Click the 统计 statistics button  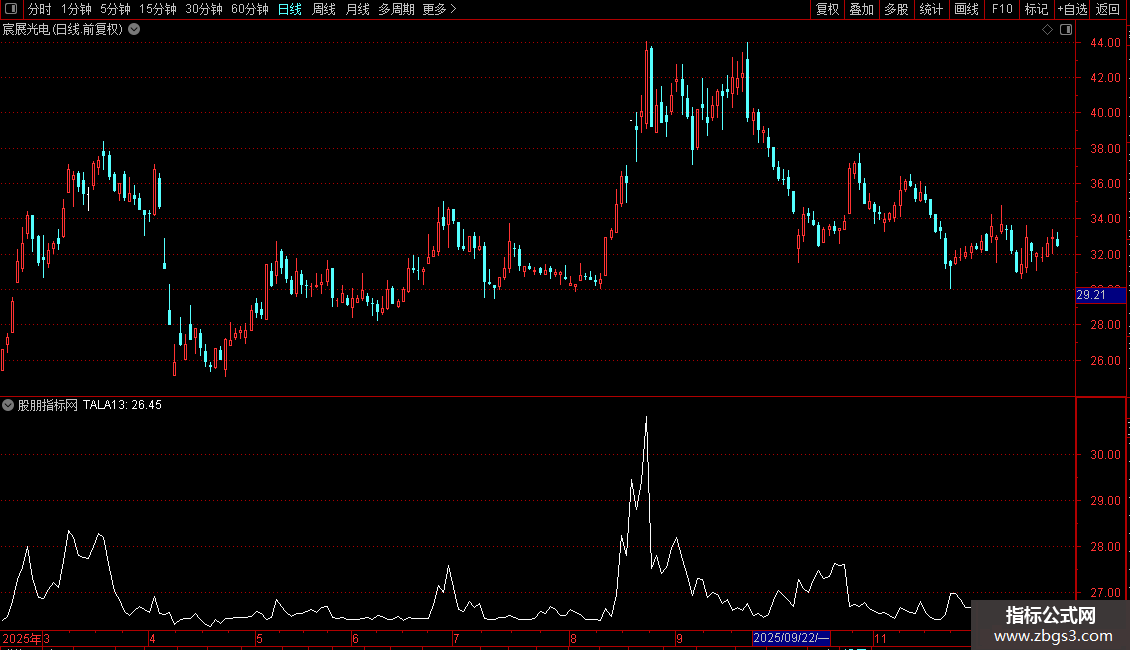[931, 9]
